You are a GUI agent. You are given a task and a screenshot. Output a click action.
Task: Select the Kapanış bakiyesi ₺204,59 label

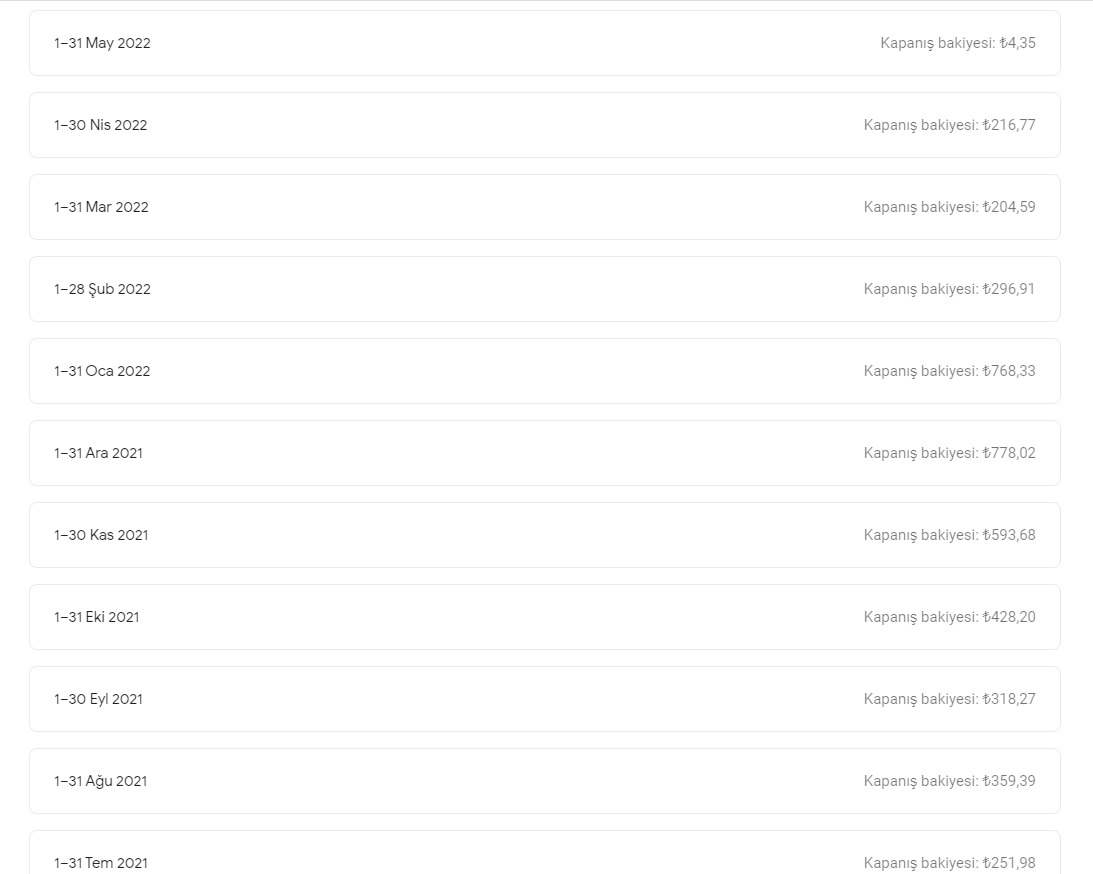[x=949, y=207]
